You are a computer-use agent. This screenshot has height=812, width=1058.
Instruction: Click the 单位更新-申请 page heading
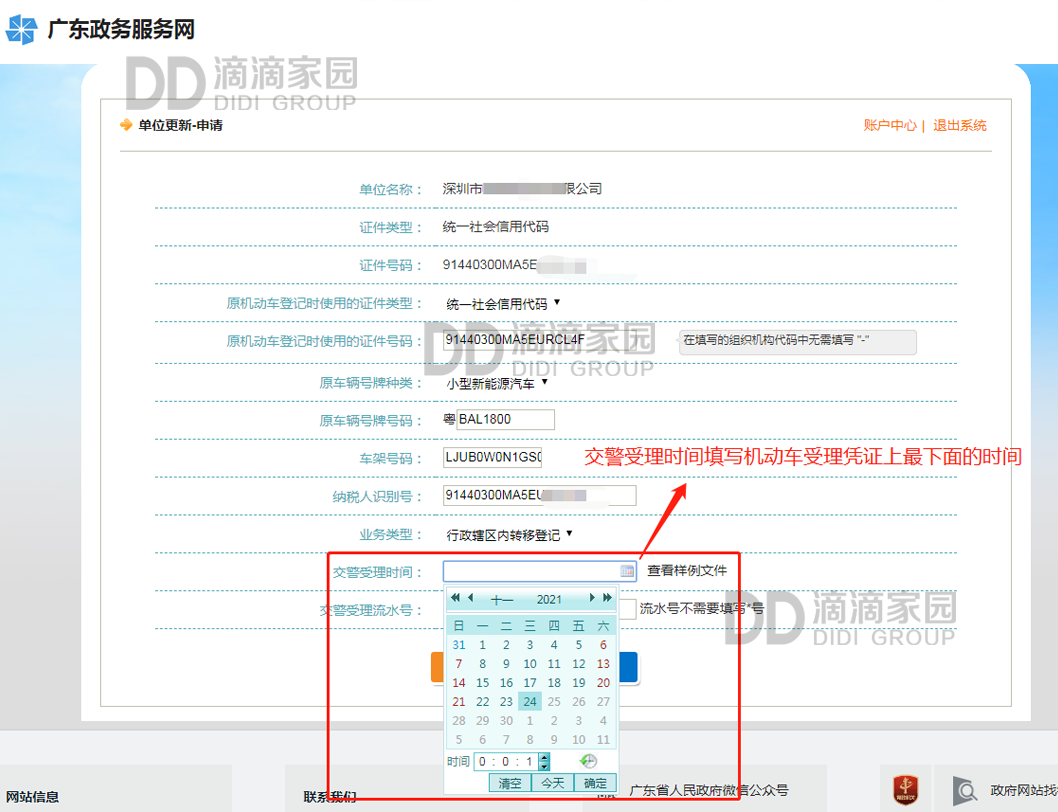point(180,126)
